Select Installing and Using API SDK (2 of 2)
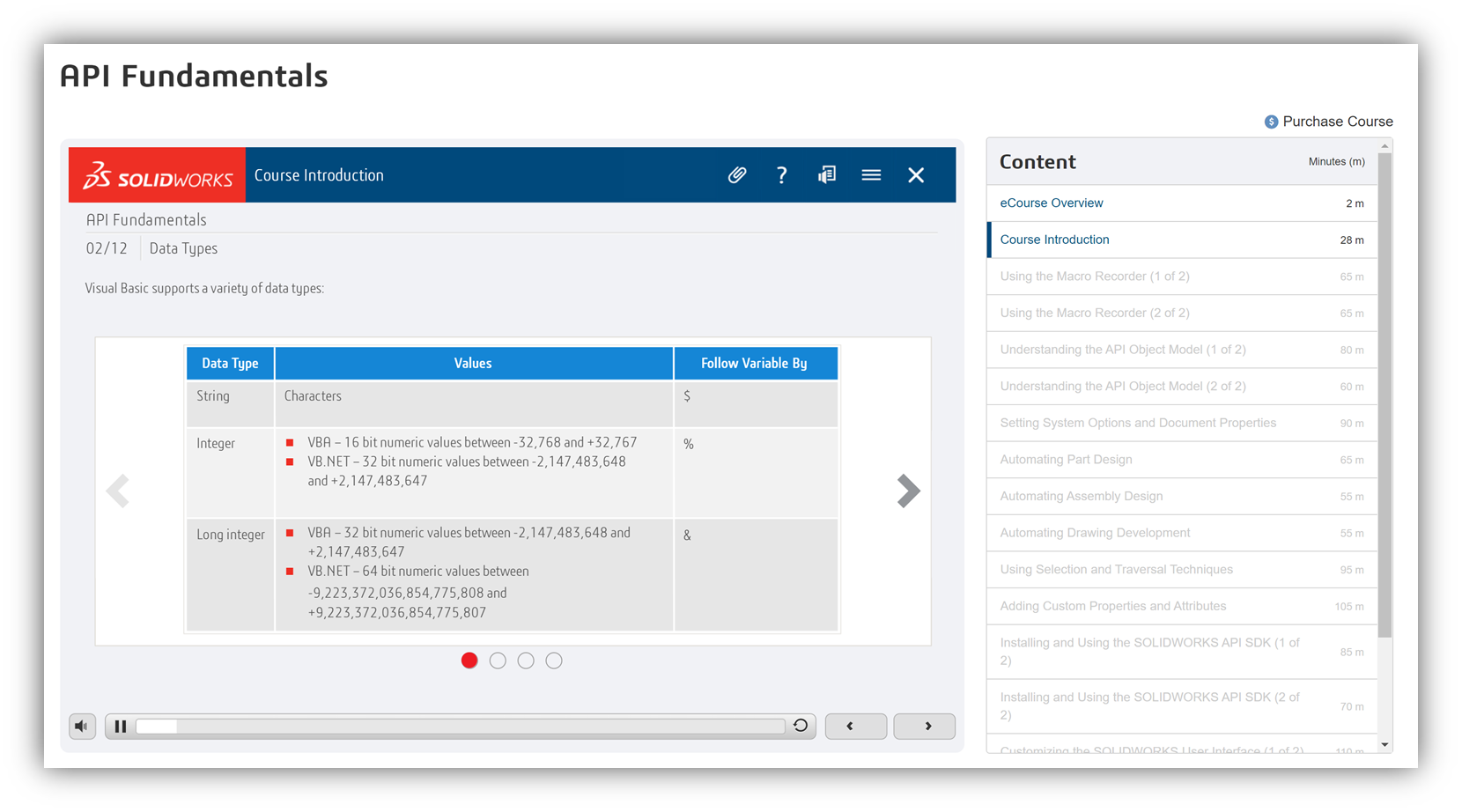The width and height of the screenshot is (1462, 812). (1183, 706)
